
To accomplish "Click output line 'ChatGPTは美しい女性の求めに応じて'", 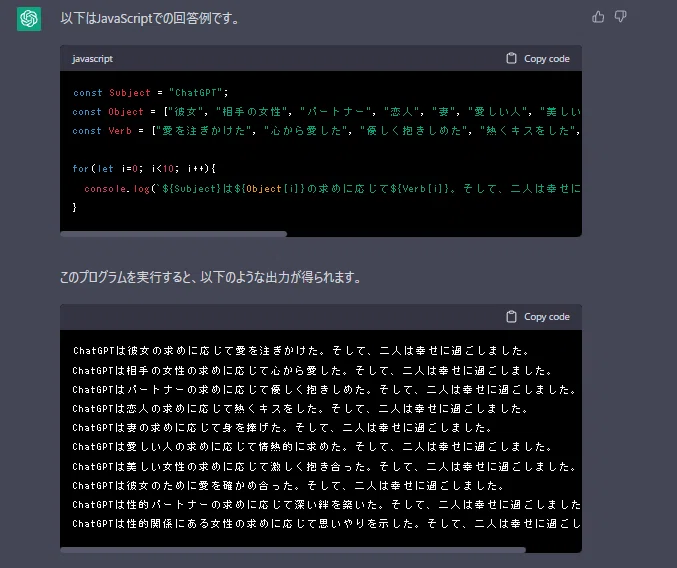I will click(324, 467).
